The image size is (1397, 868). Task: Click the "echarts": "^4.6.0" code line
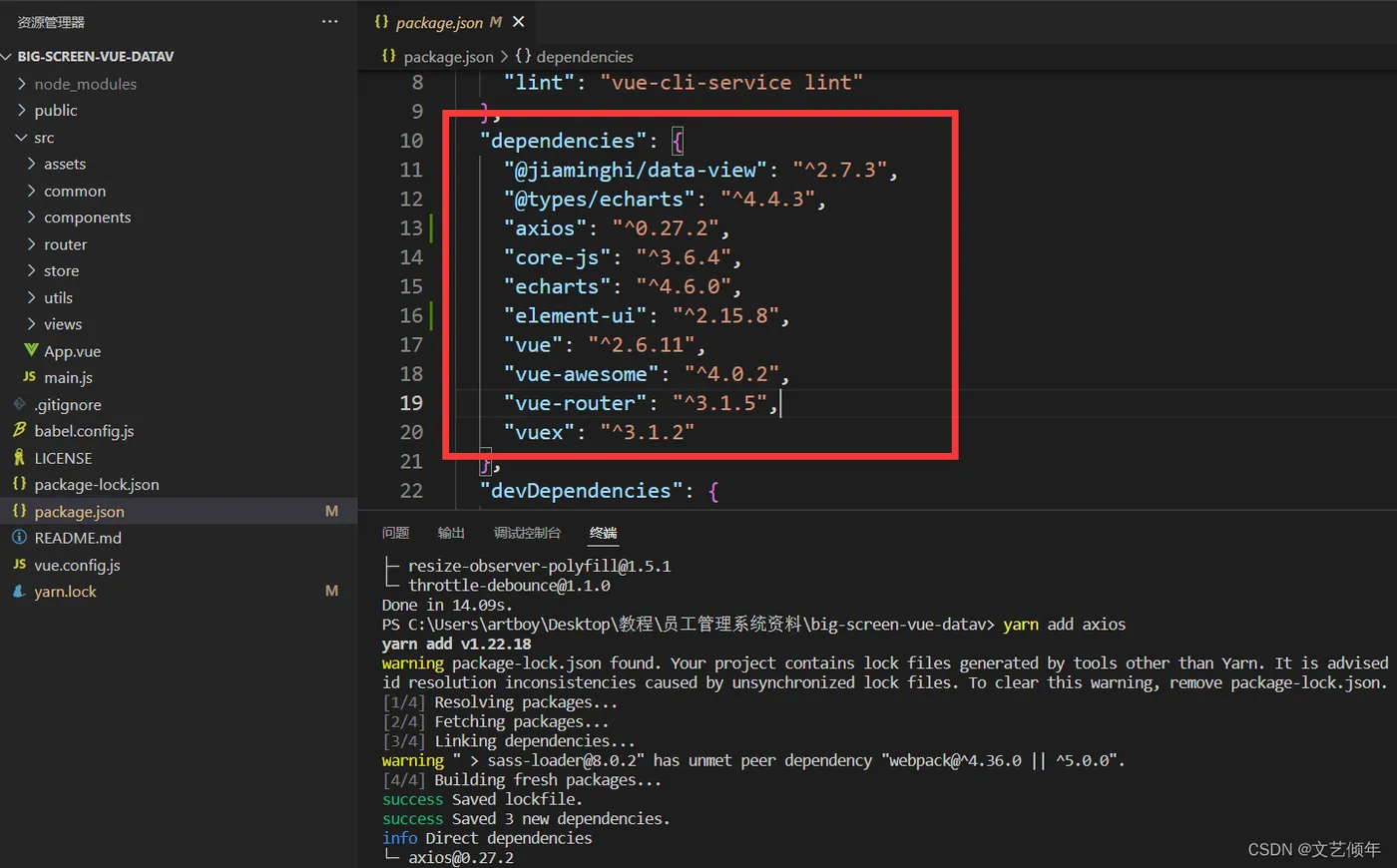tap(623, 286)
